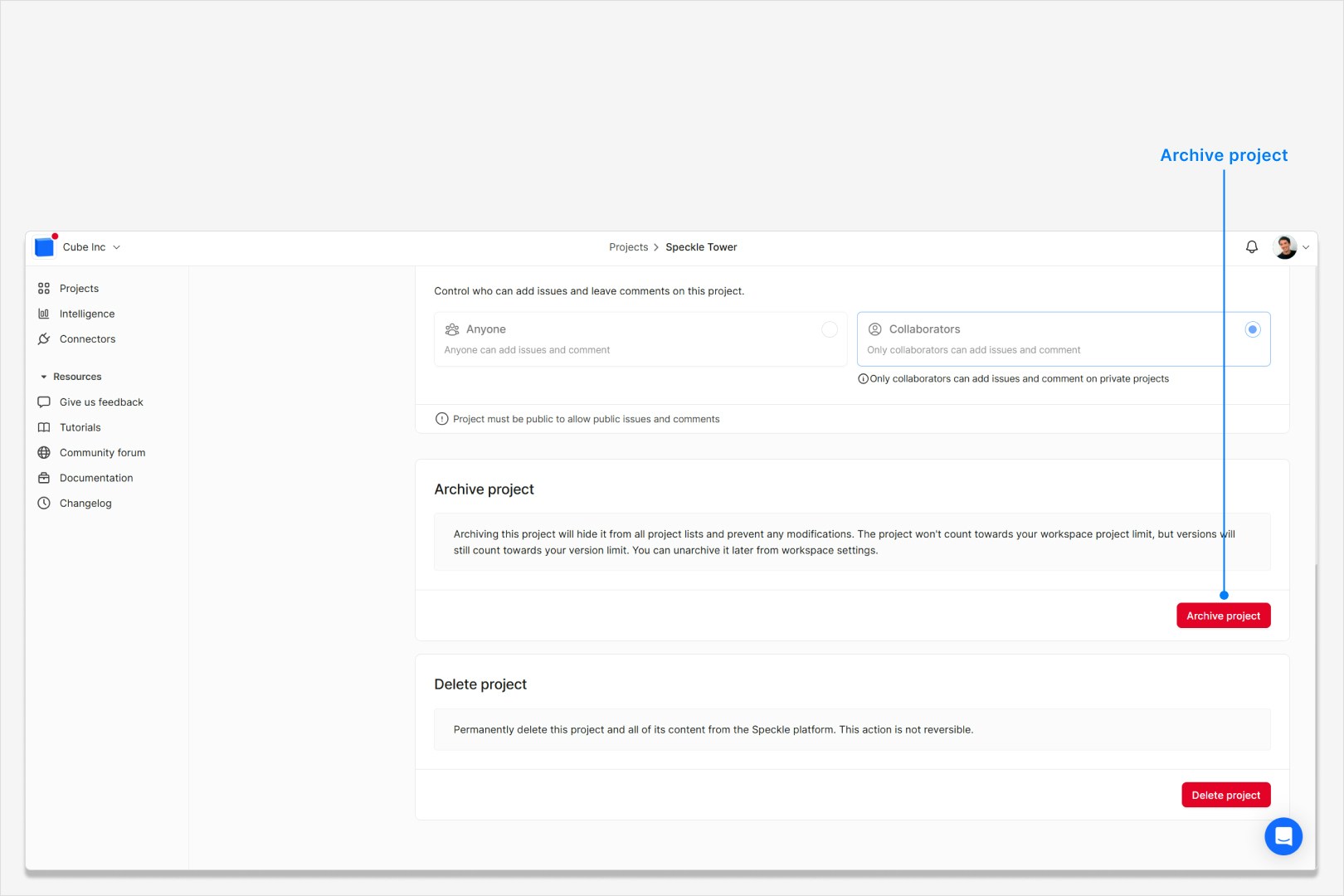Collapse the Resources section
This screenshot has width=1344, height=896.
point(46,376)
